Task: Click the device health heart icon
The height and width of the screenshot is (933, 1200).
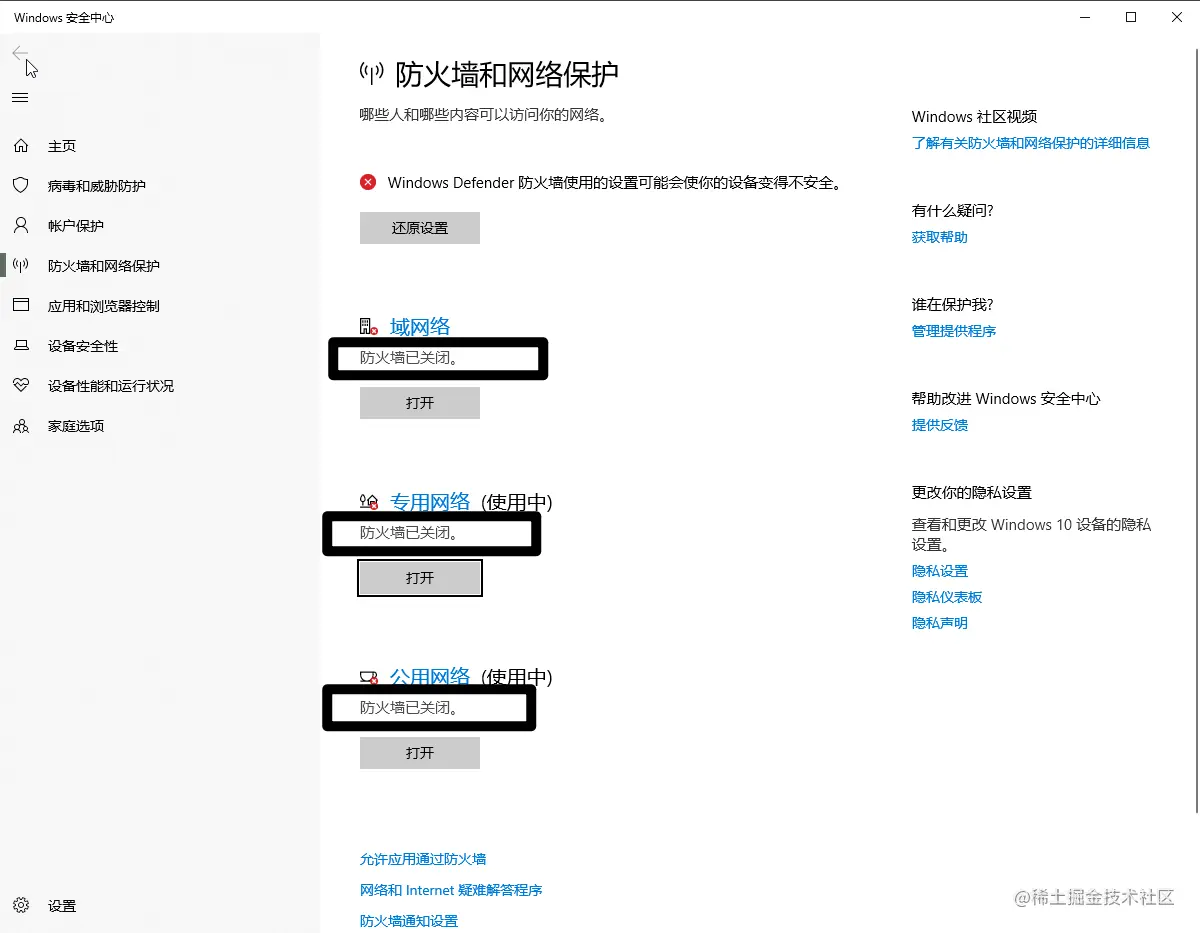Action: [x=21, y=386]
